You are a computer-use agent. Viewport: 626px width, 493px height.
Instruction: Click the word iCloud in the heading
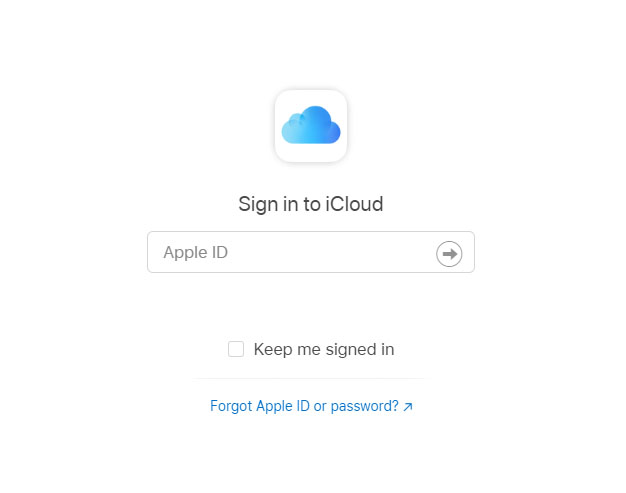coord(354,204)
